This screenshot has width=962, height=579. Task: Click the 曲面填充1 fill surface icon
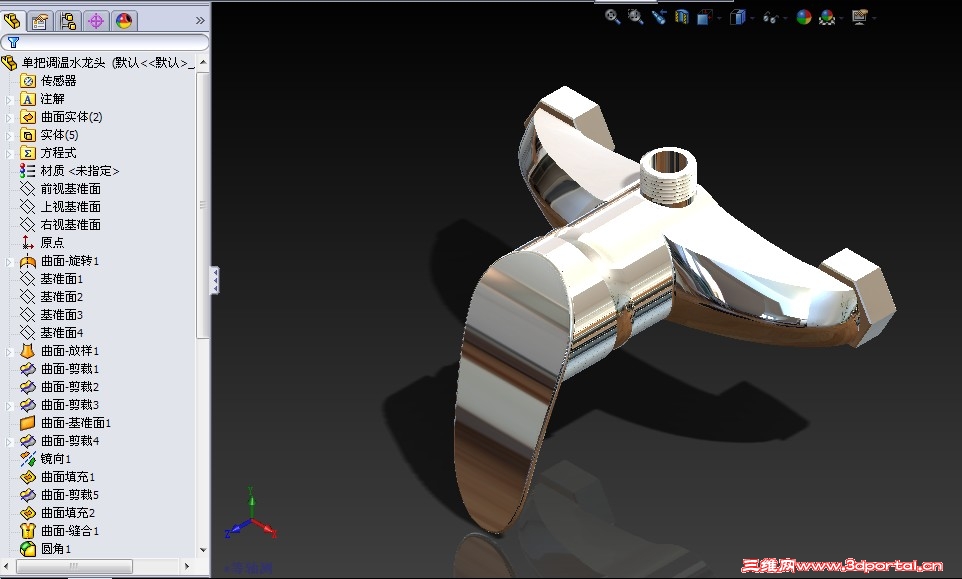(28, 477)
